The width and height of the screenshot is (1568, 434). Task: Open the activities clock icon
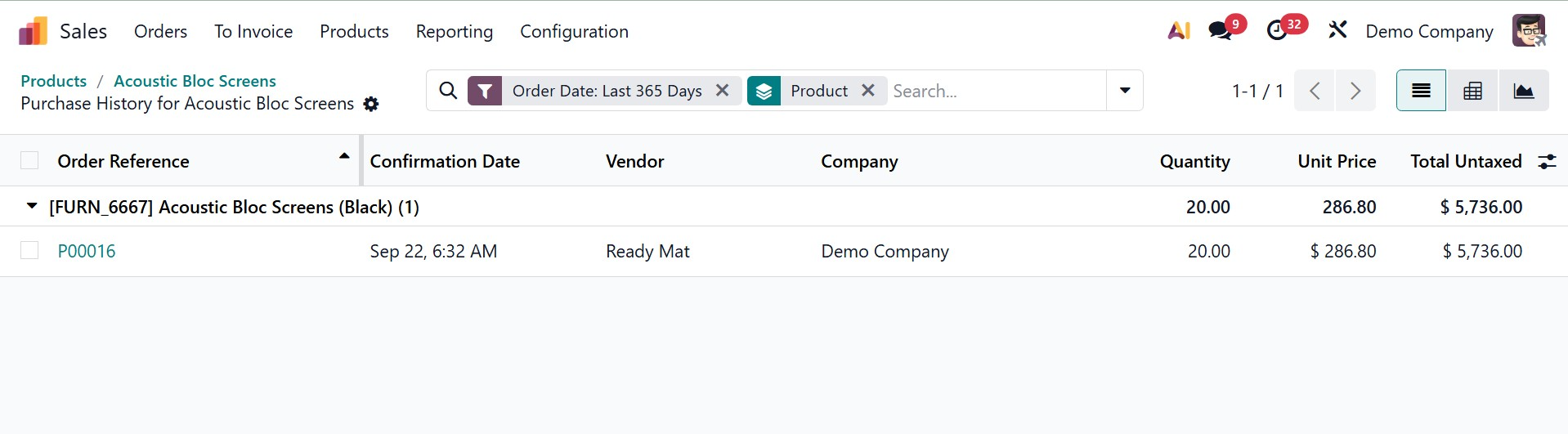(x=1277, y=31)
